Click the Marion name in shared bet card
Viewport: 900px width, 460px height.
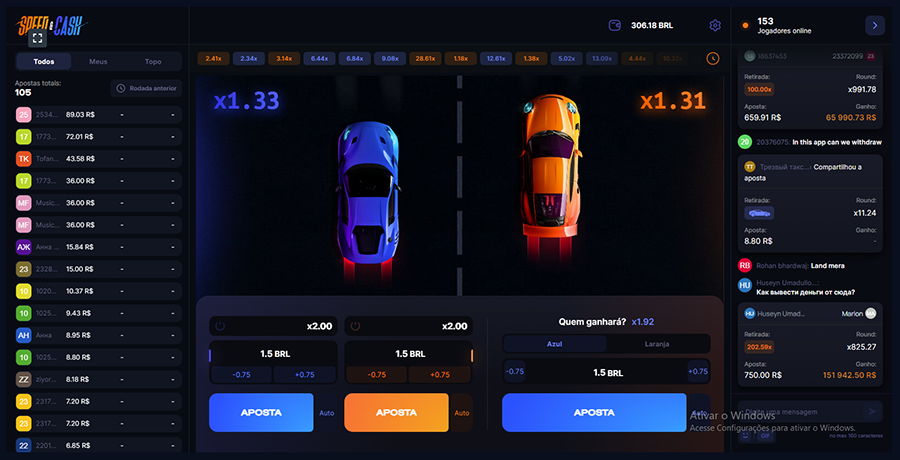852,314
